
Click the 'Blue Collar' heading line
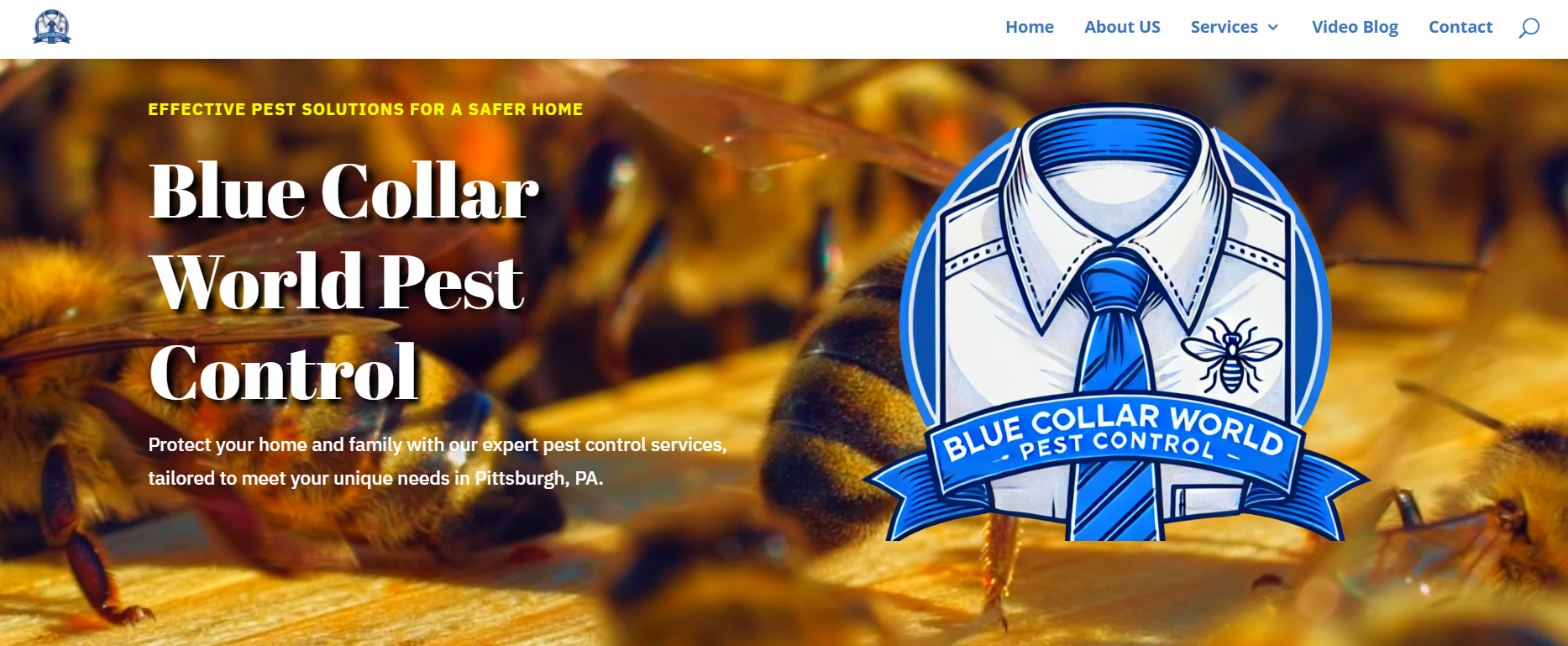pyautogui.click(x=343, y=192)
